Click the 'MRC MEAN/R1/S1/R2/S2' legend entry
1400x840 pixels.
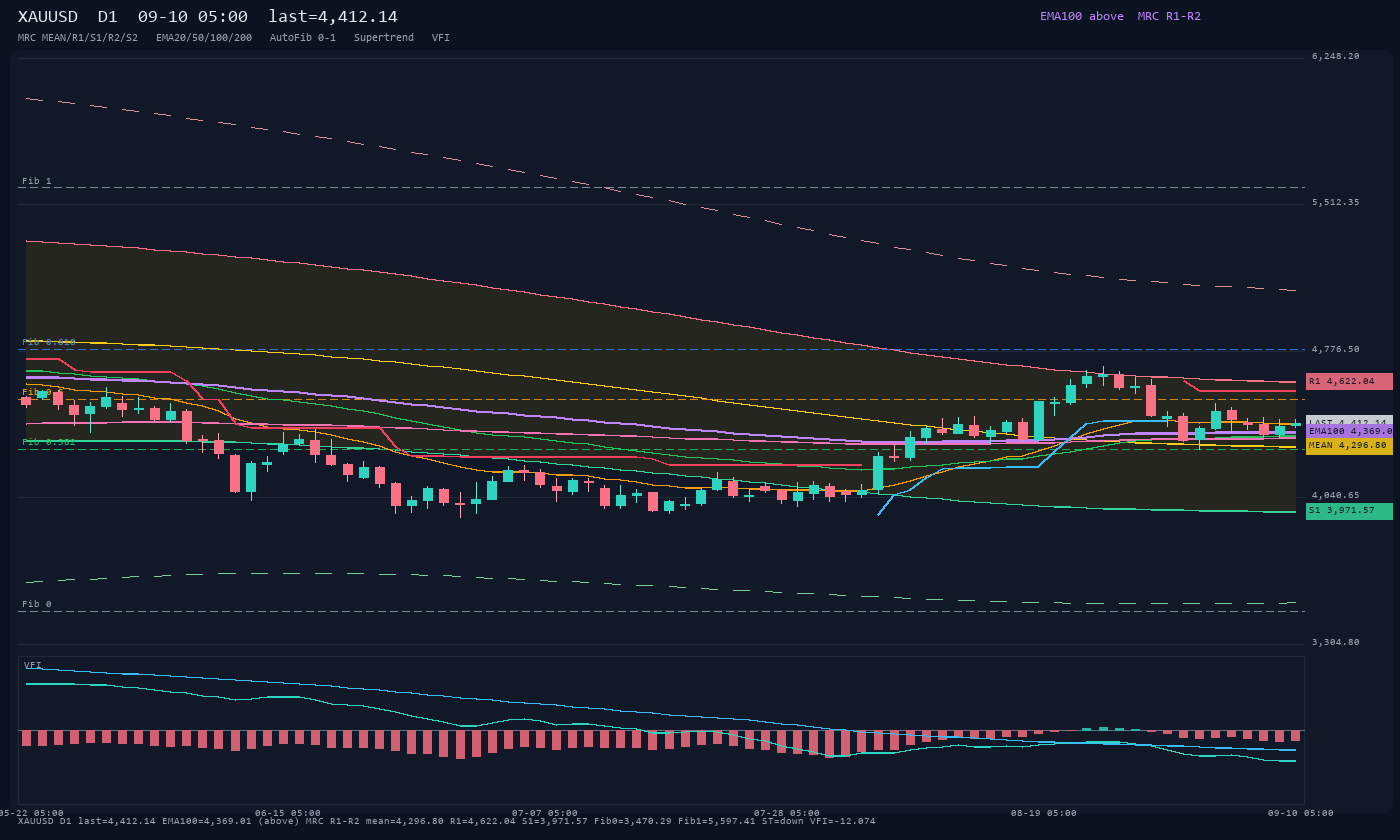click(x=78, y=38)
